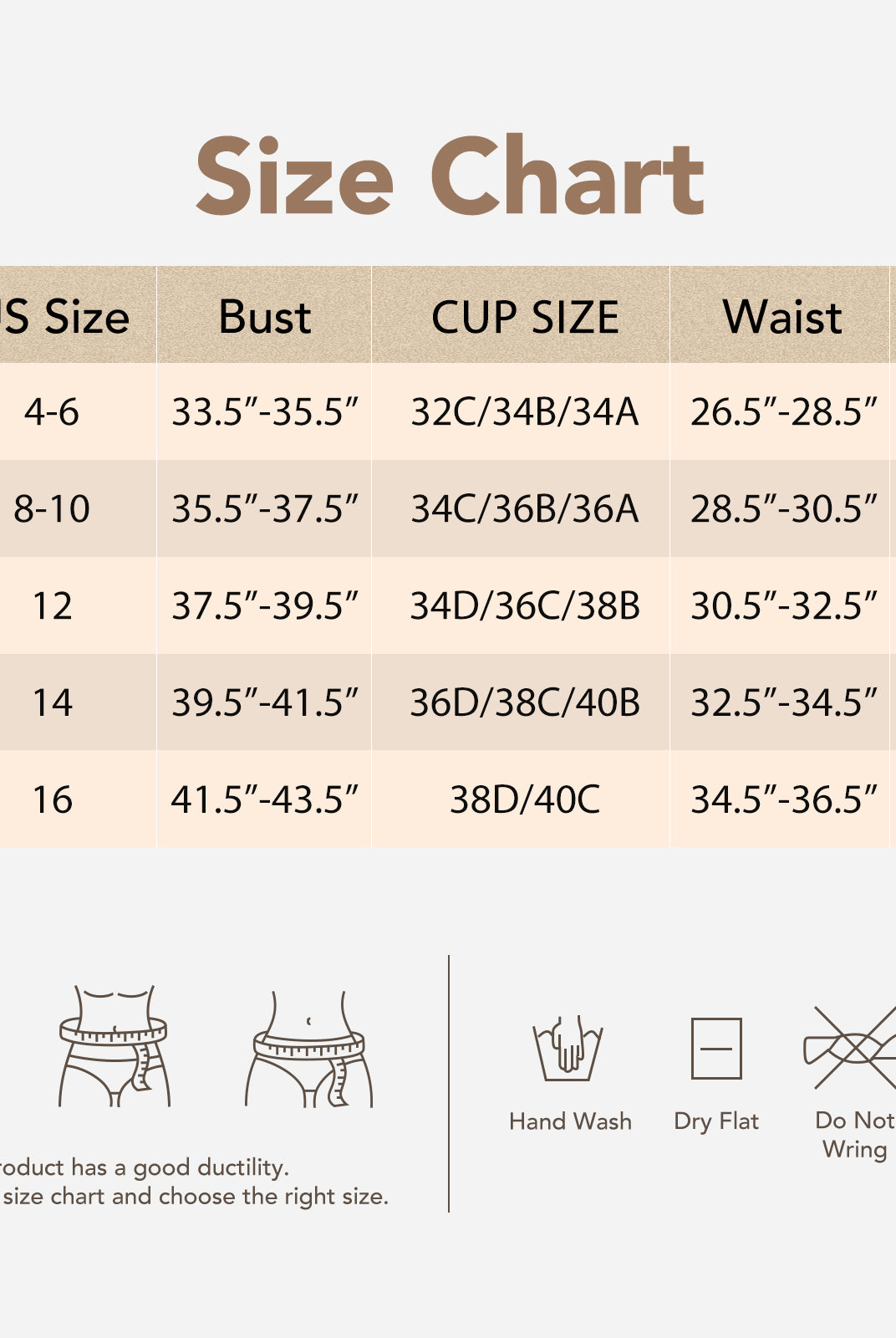Click the bust measurement illustration icon

coord(114,1046)
